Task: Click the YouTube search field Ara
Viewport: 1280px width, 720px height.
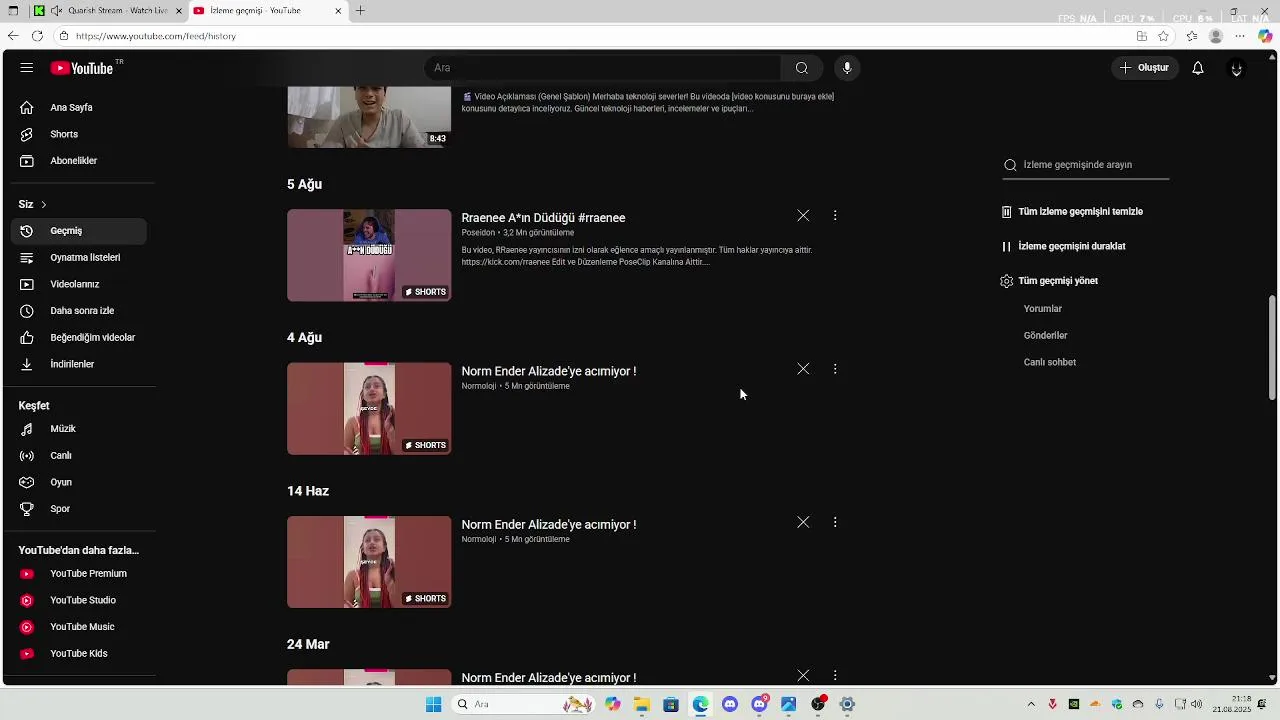Action: (x=603, y=68)
